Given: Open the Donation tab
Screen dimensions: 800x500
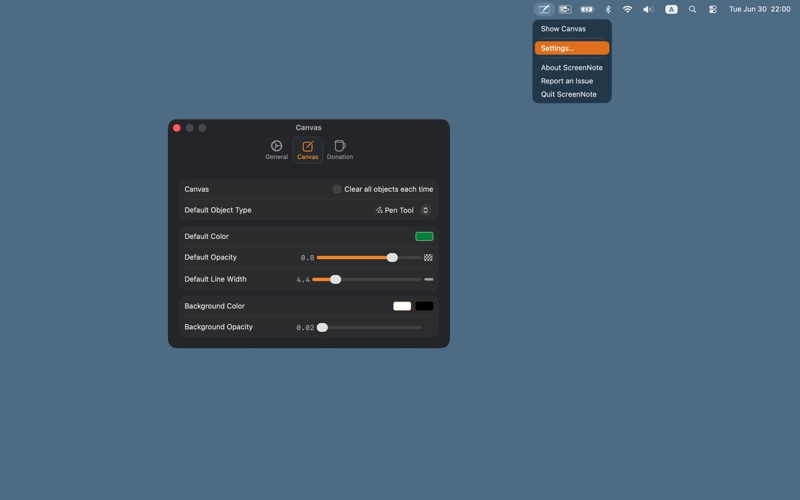Looking at the screenshot, I should point(340,150).
